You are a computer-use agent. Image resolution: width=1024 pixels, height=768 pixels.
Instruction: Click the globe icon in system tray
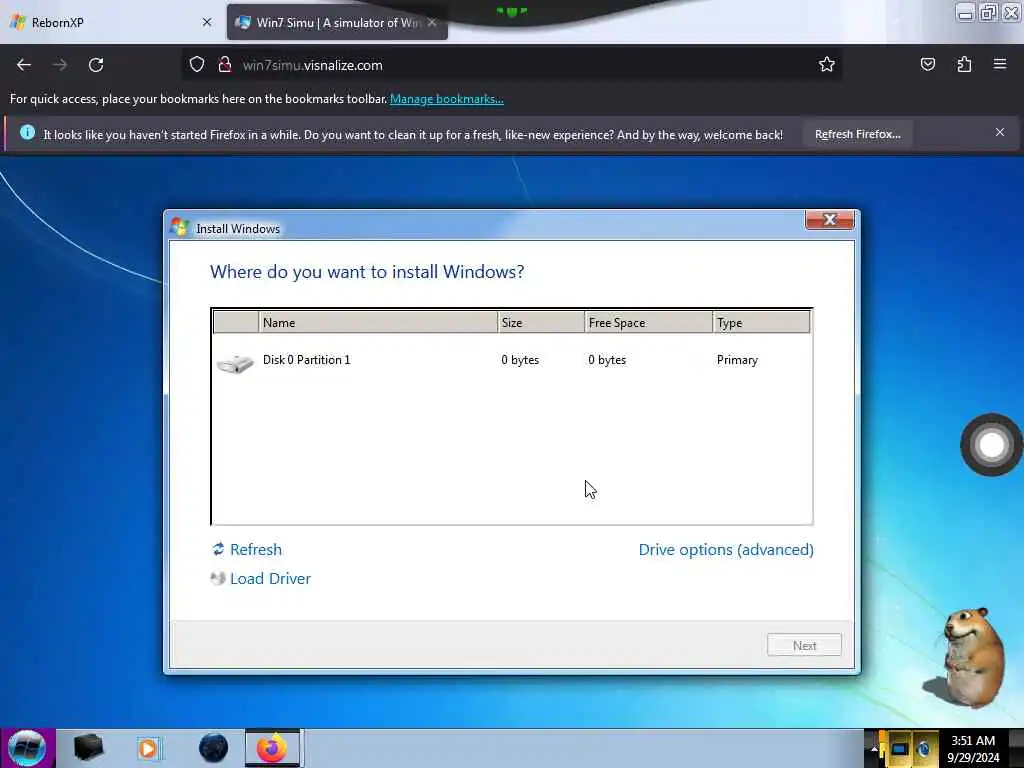[x=924, y=748]
